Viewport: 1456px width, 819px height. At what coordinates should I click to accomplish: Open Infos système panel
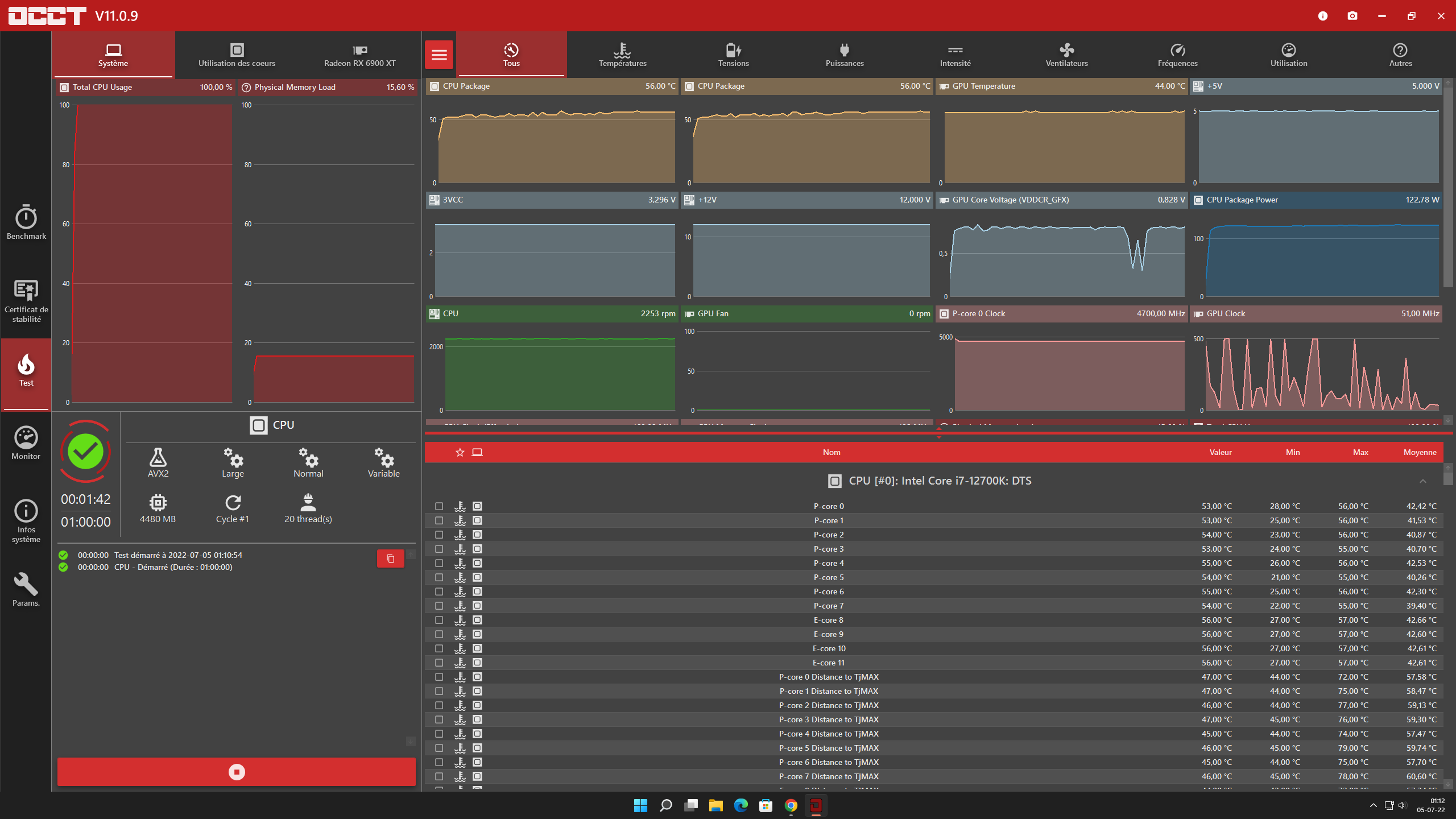(26, 520)
